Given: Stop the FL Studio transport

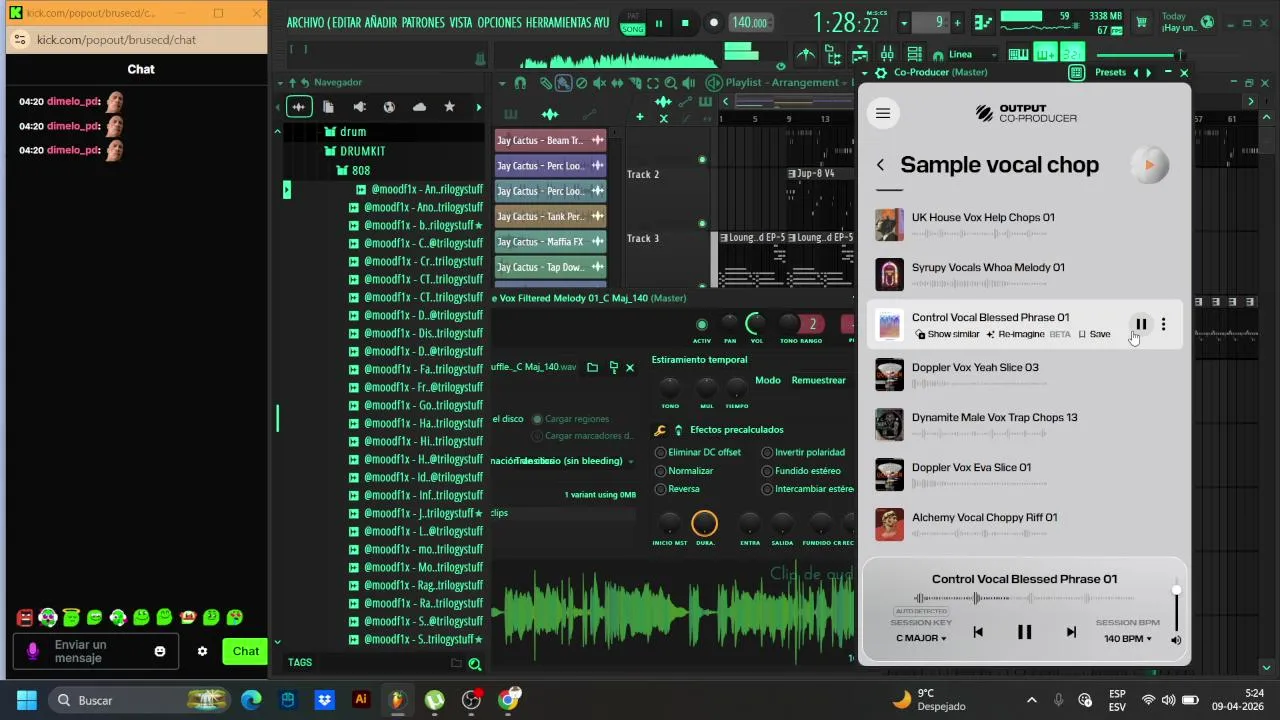Looking at the screenshot, I should click(685, 23).
